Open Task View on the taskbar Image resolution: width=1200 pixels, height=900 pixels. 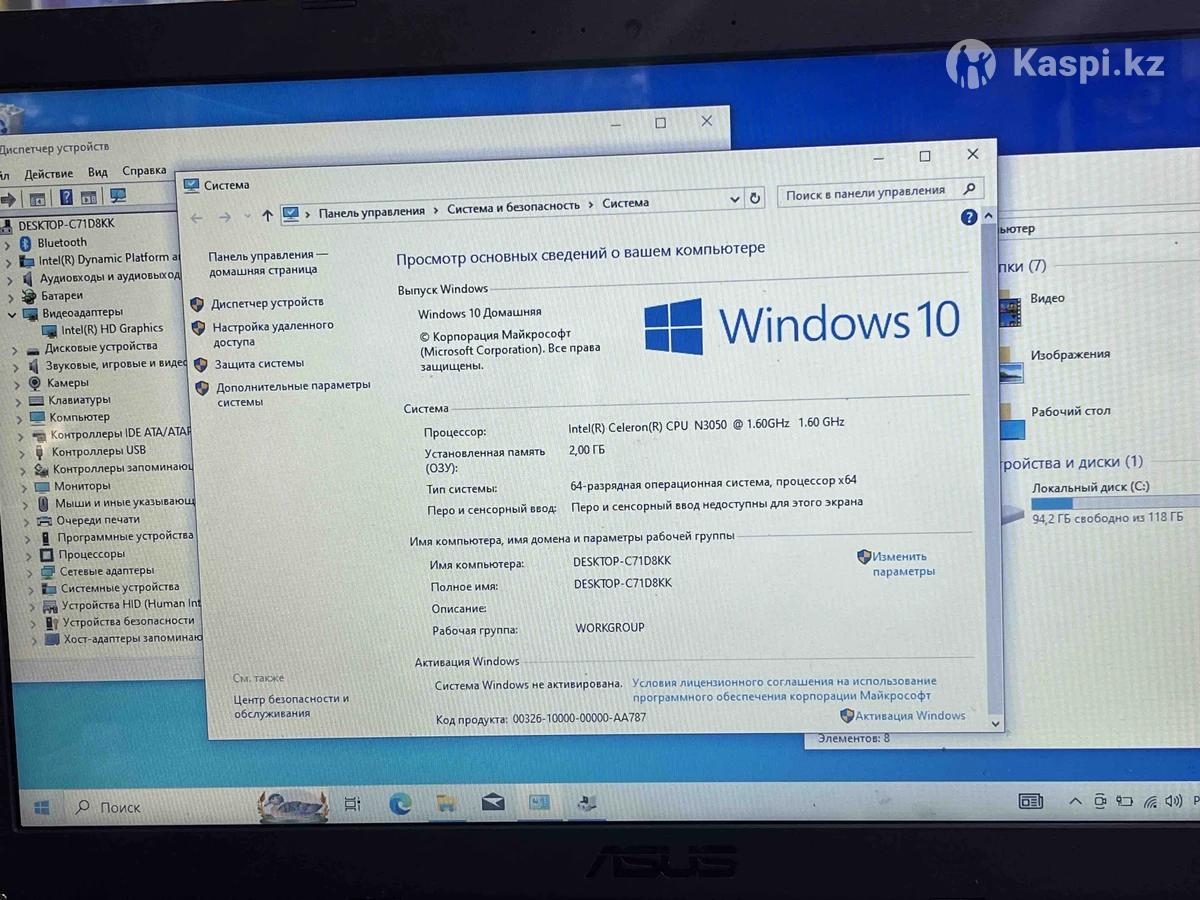point(351,804)
